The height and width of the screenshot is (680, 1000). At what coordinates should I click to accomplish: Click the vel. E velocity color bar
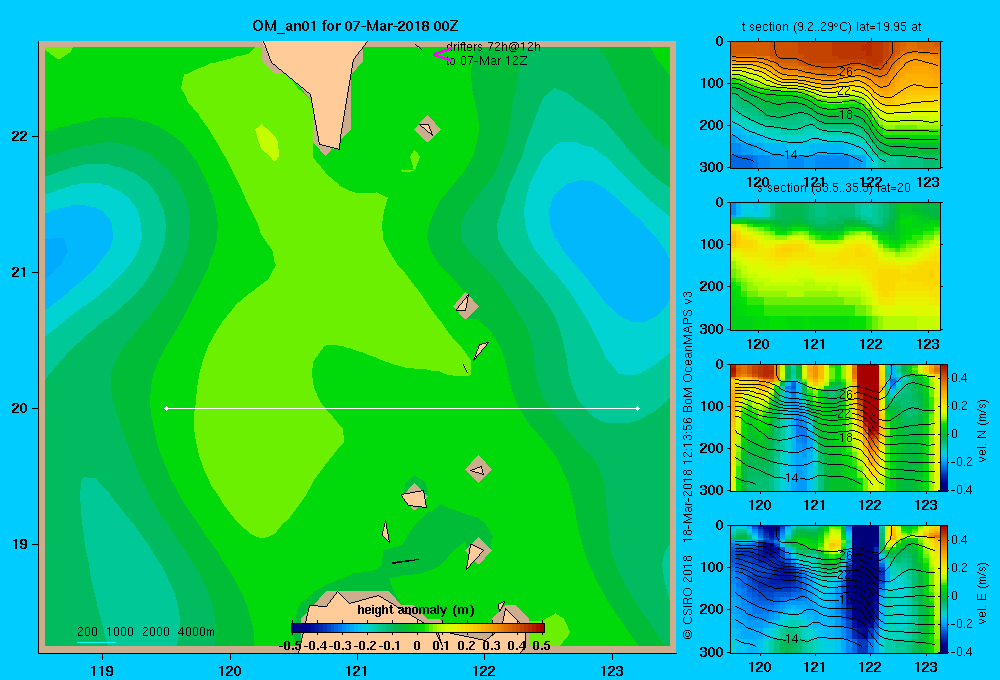(x=945, y=589)
